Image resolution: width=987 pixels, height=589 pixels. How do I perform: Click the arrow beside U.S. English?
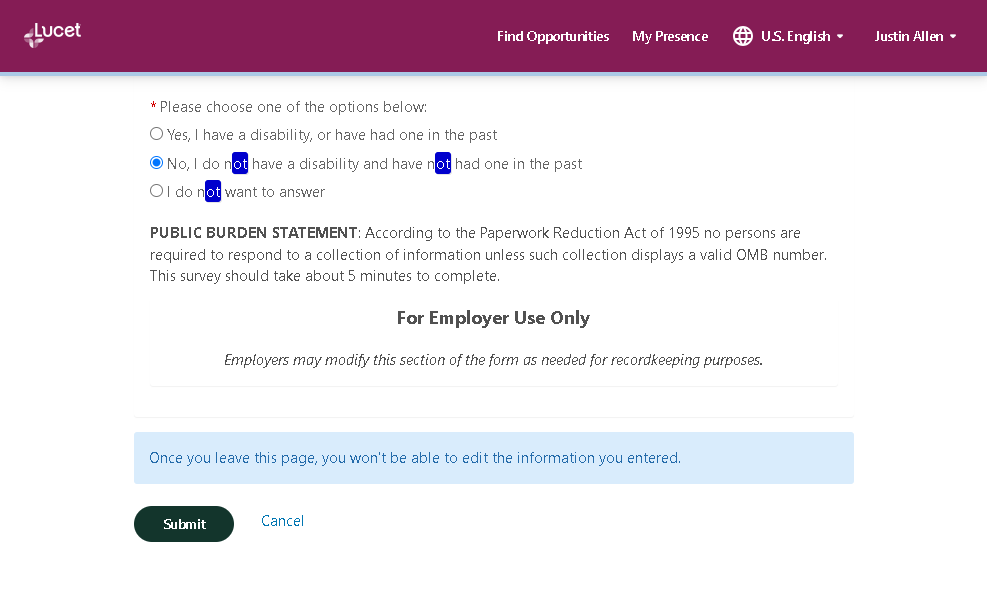[840, 37]
